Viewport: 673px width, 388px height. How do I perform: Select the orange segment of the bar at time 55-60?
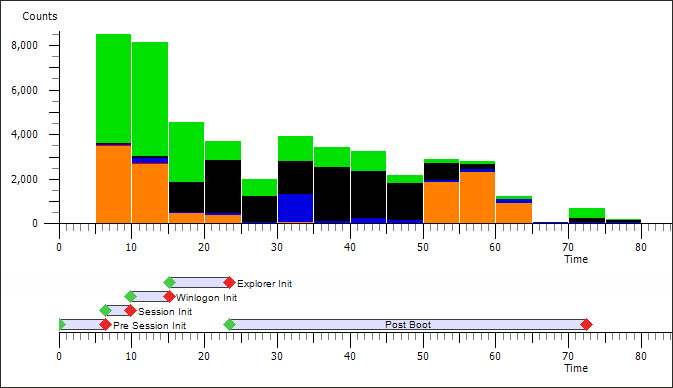[x=477, y=197]
